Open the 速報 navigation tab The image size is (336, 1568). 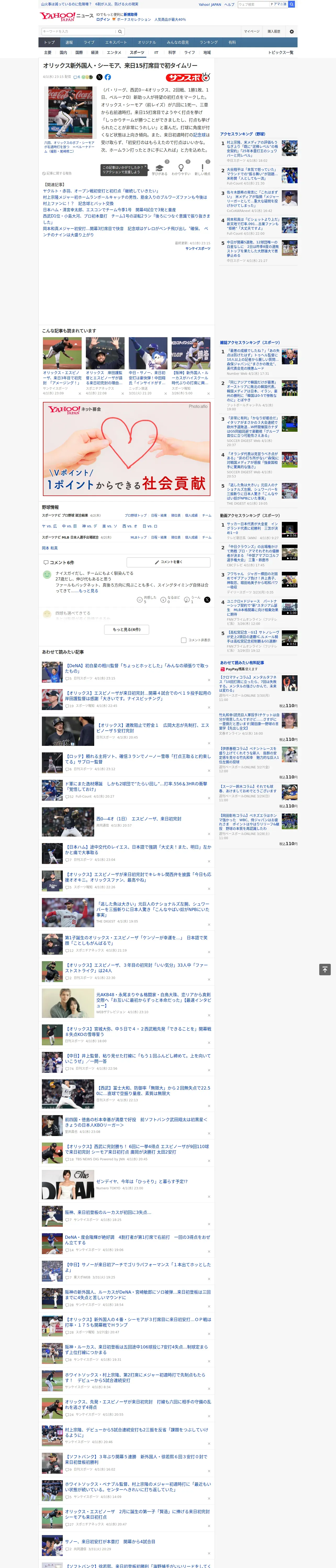pos(69,43)
